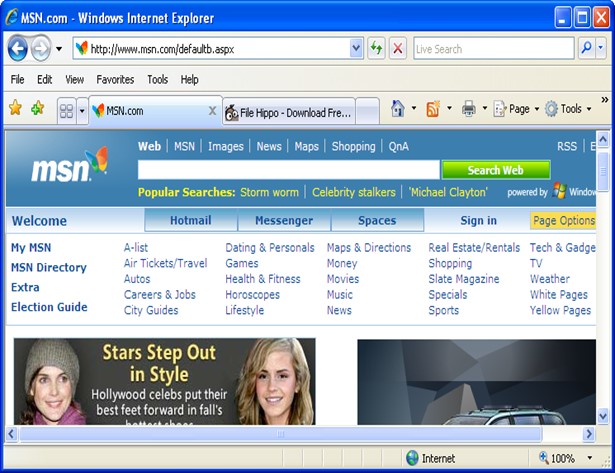Expand the Home button dropdown arrow
This screenshot has height=473, width=615.
[414, 108]
